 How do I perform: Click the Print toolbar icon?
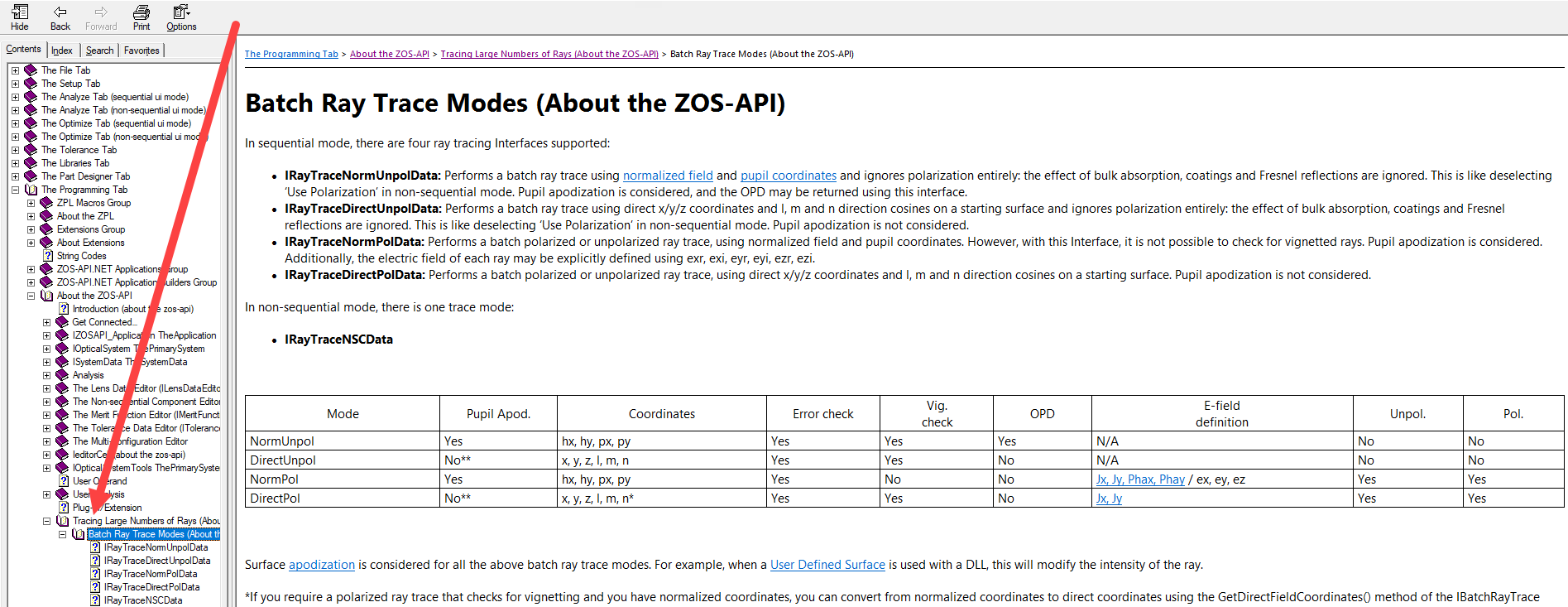(x=141, y=17)
